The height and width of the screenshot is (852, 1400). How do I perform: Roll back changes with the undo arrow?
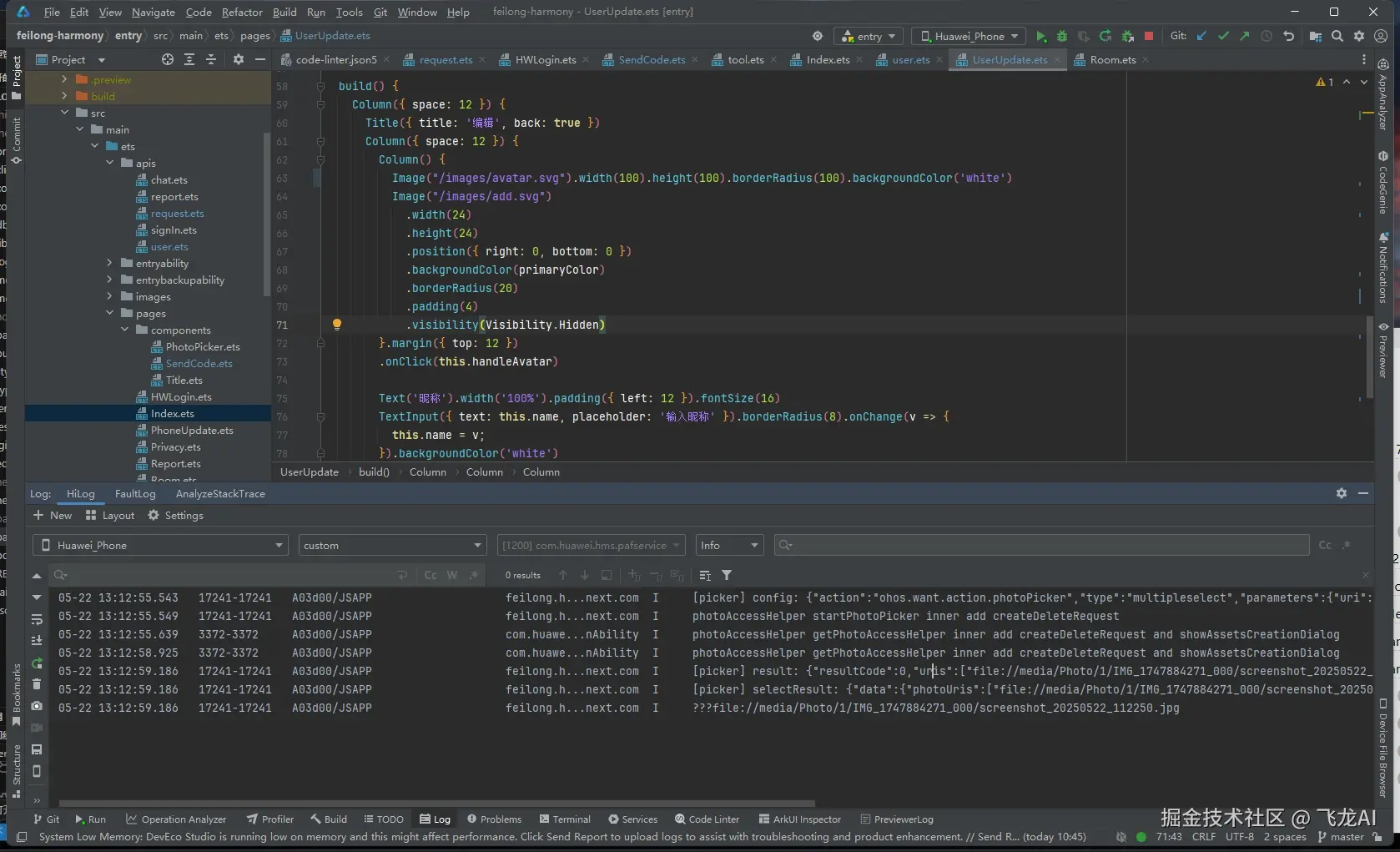pos(1288,36)
